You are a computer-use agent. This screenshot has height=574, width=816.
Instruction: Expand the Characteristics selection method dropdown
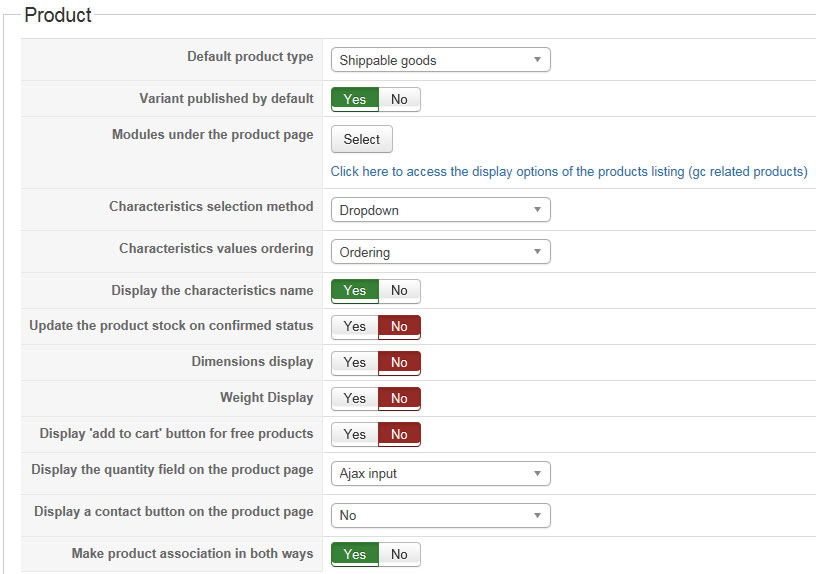pos(440,210)
